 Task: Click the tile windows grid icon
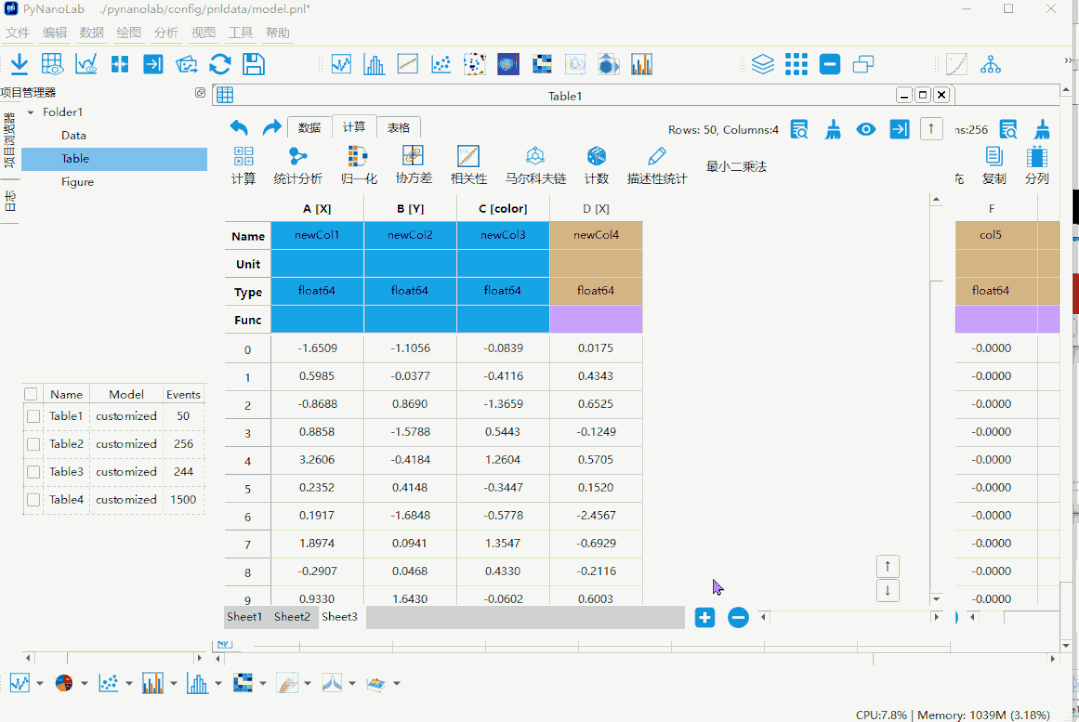796,64
